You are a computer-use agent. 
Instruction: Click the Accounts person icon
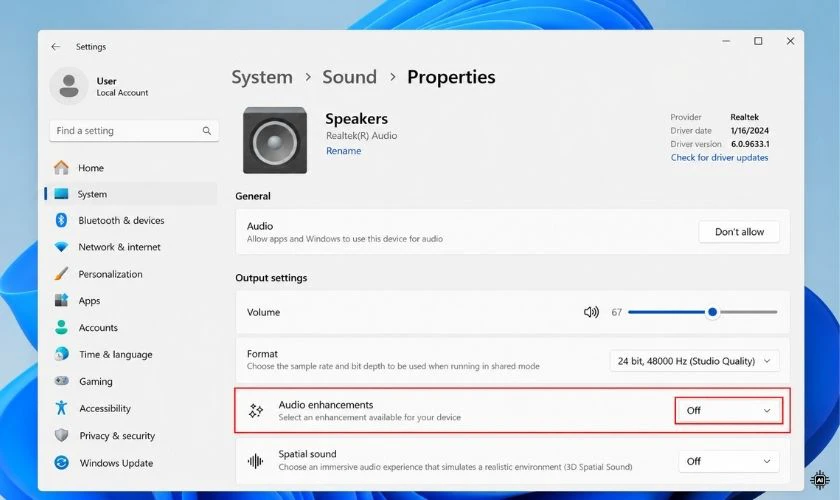point(62,327)
